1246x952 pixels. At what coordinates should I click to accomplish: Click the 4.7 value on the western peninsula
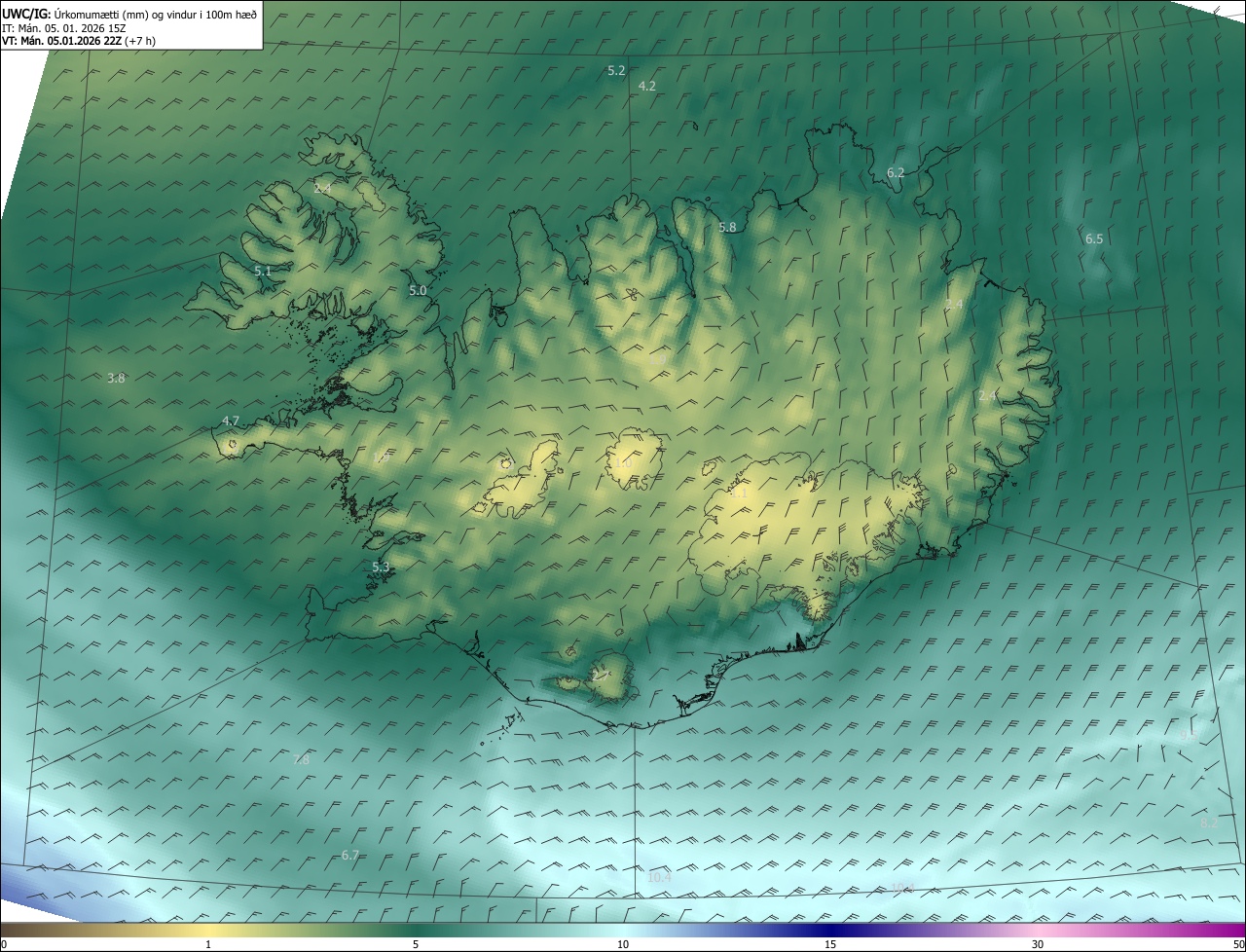pyautogui.click(x=231, y=421)
